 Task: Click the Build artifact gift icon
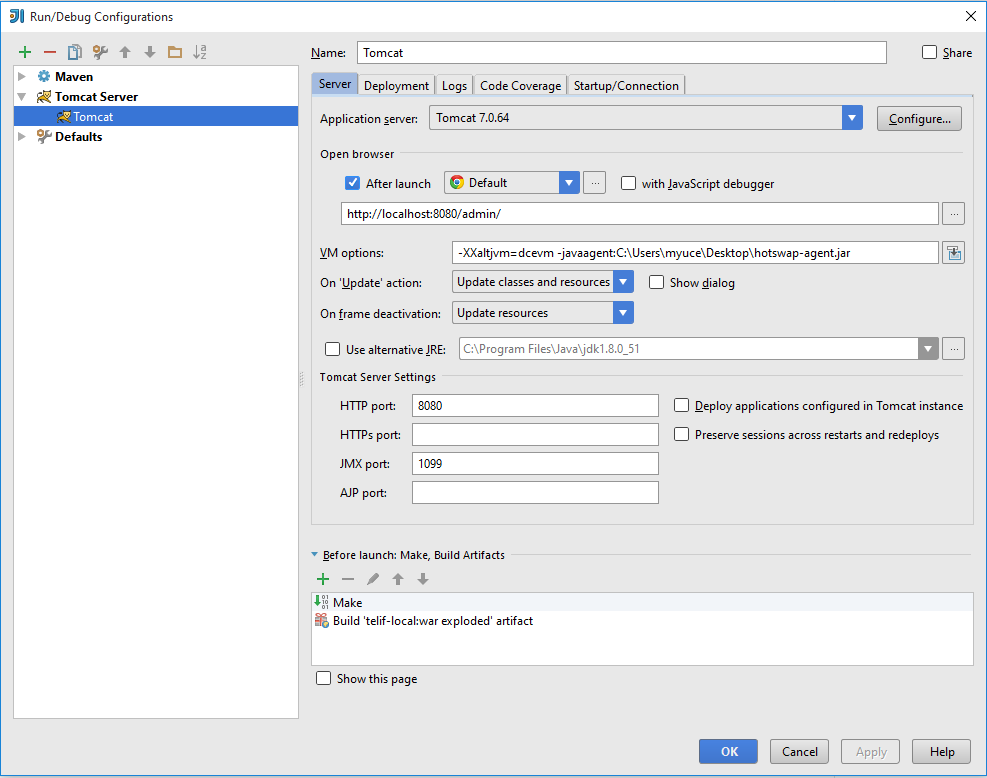[322, 621]
